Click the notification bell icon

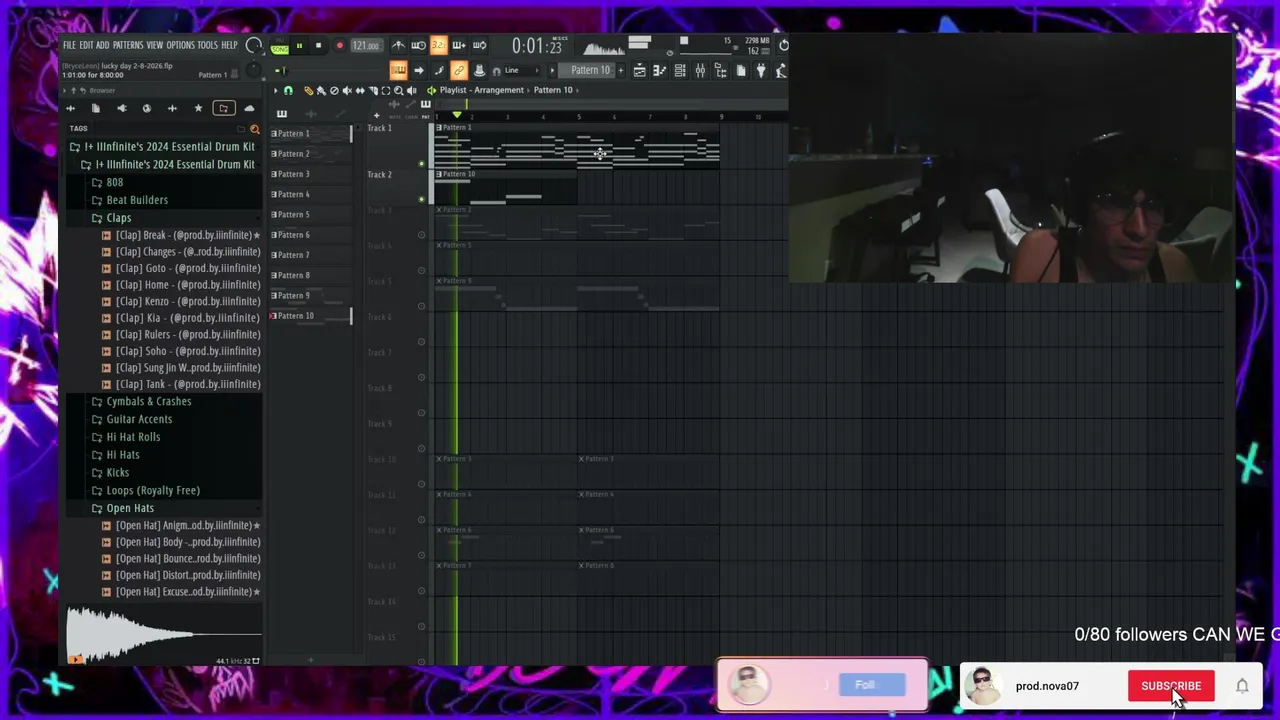[x=1242, y=686]
